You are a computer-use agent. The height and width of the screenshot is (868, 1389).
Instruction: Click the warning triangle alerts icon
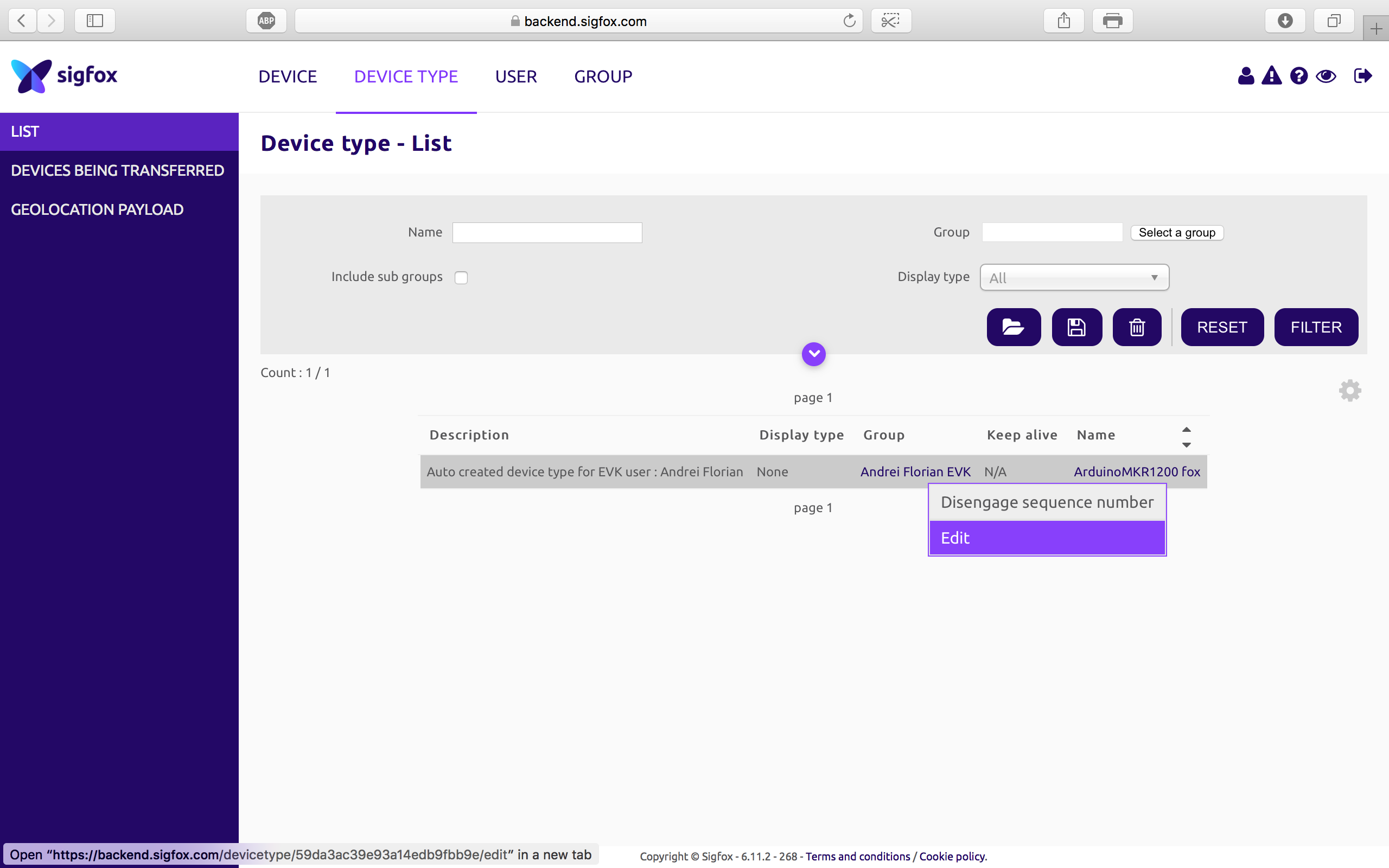1271,76
